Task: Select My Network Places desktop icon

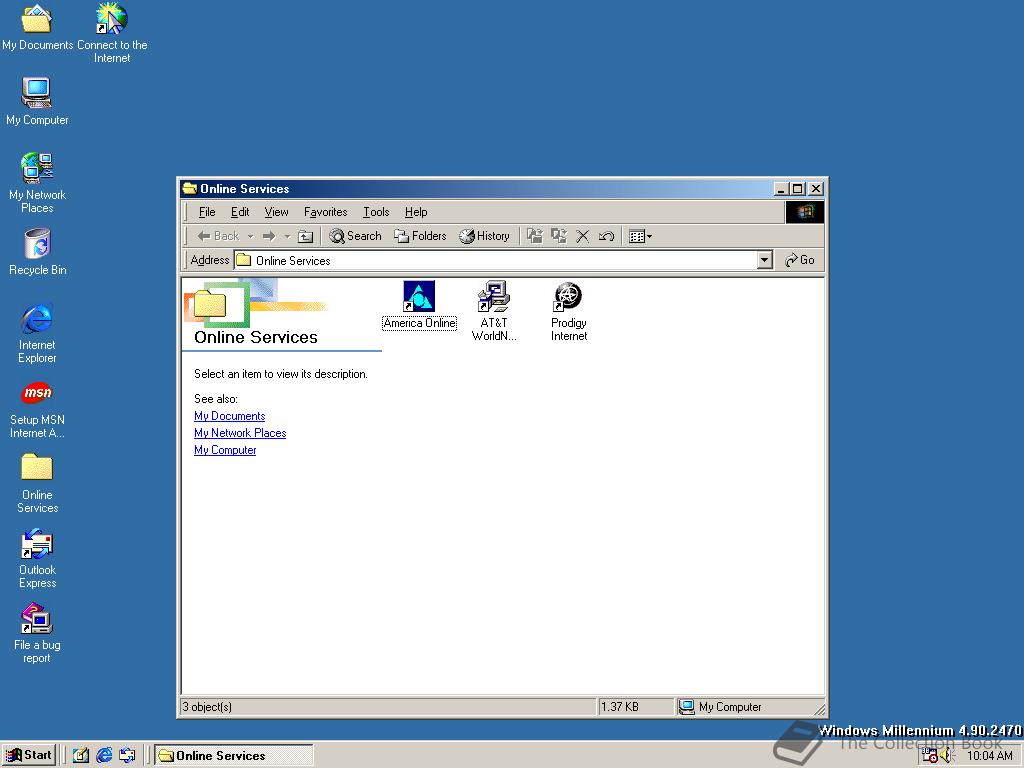Action: (x=37, y=183)
